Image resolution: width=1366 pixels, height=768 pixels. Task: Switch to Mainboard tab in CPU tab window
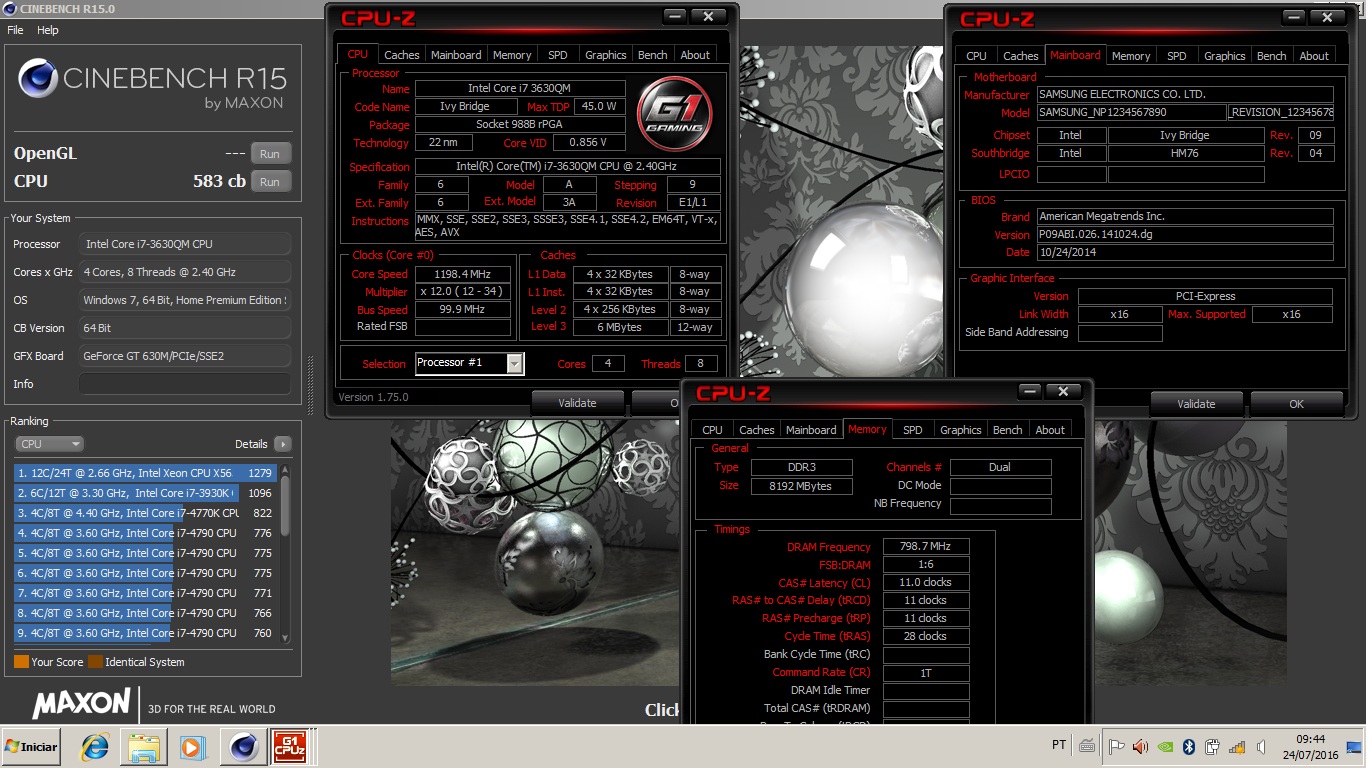point(456,55)
